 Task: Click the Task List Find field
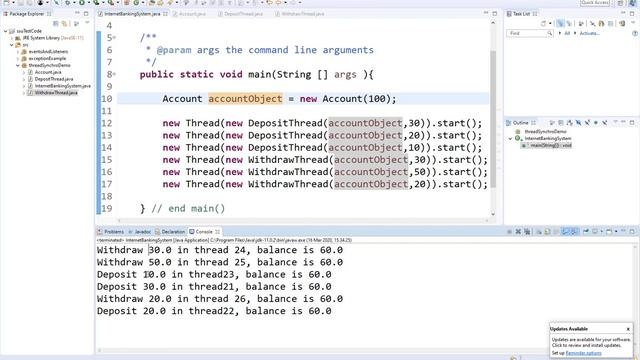click(x=529, y=33)
